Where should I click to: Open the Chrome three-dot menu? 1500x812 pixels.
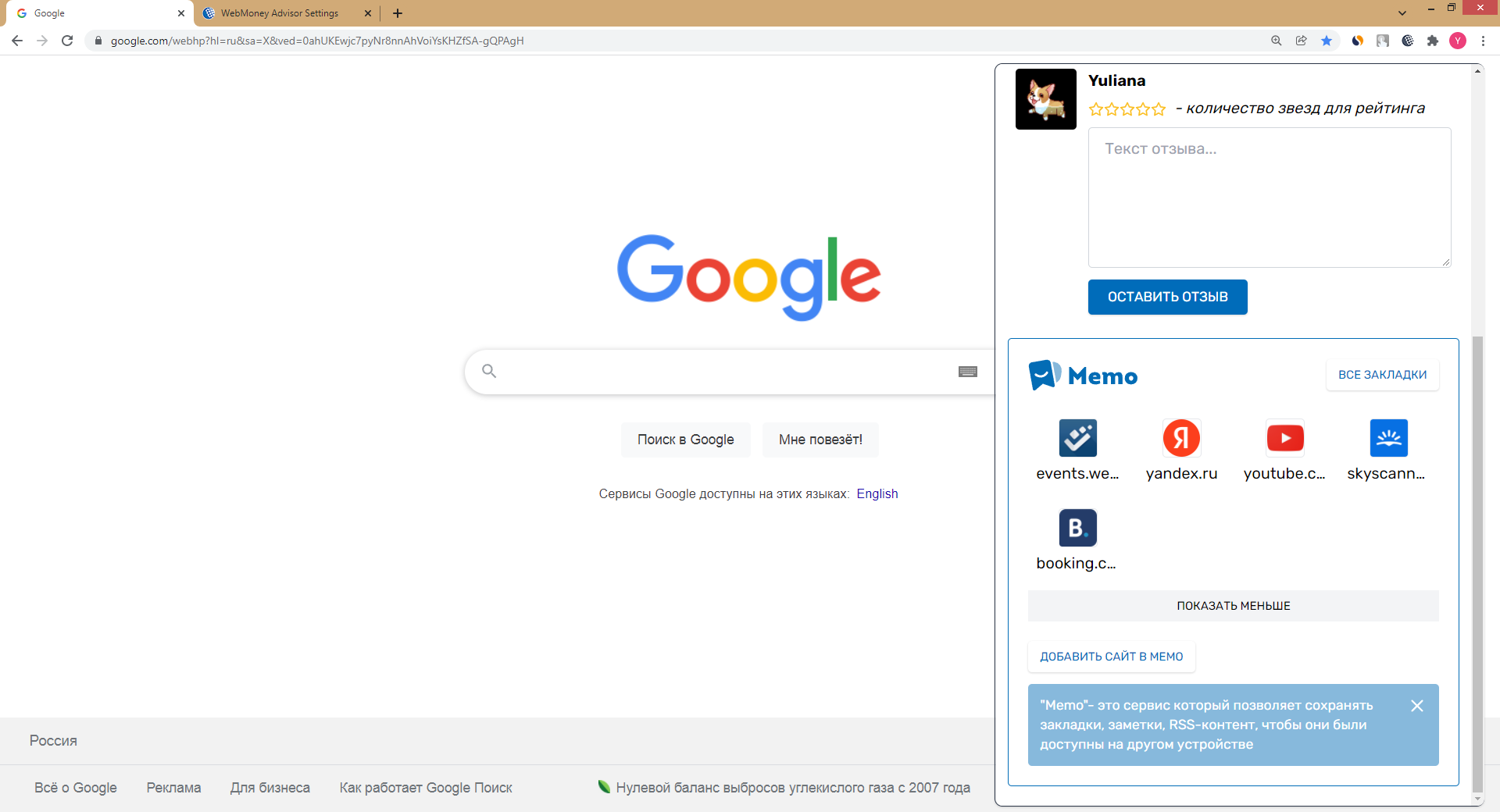point(1483,41)
